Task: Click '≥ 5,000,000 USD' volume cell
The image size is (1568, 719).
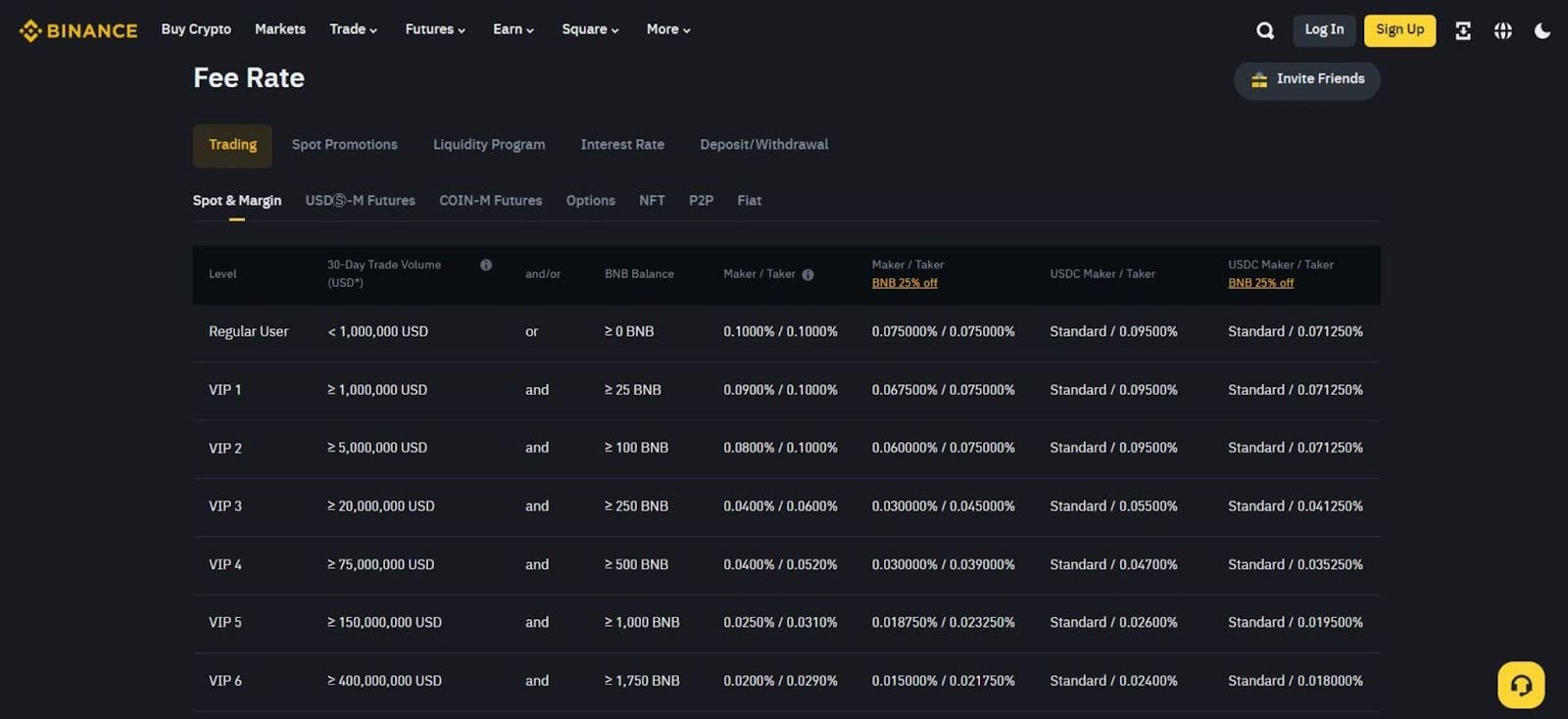Action: 377,448
